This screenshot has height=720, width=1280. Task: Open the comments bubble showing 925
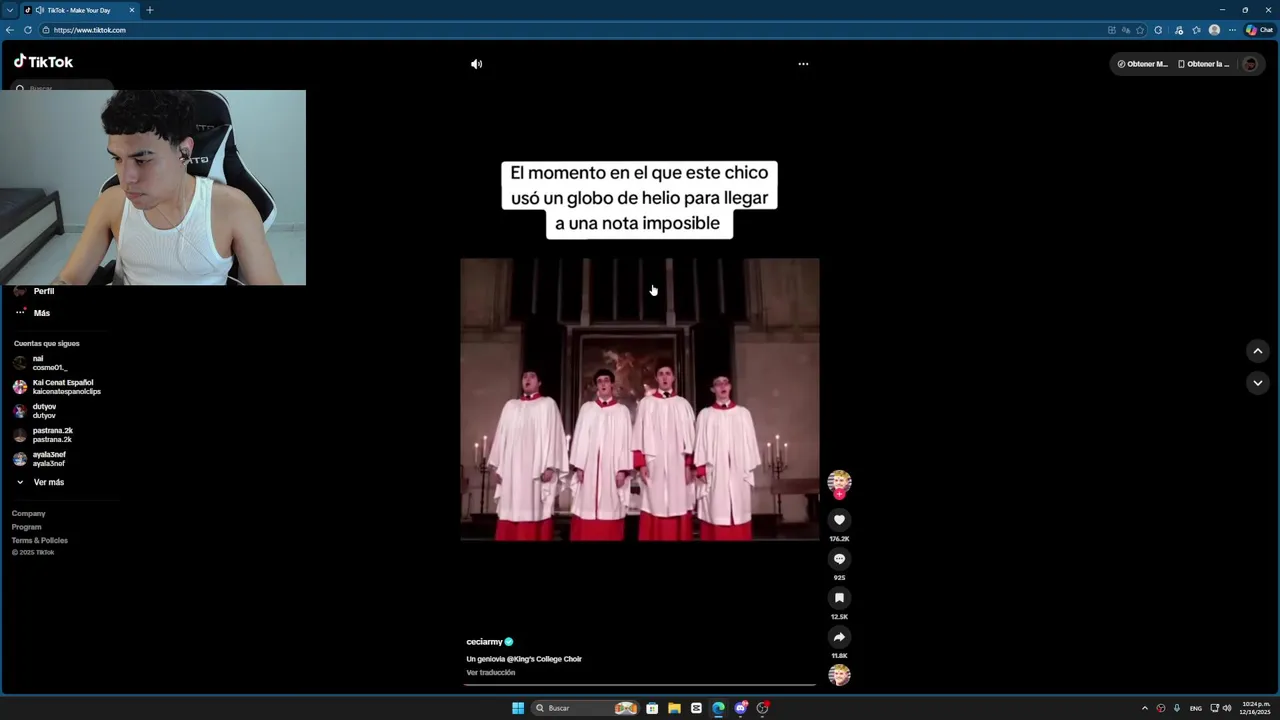click(x=839, y=559)
